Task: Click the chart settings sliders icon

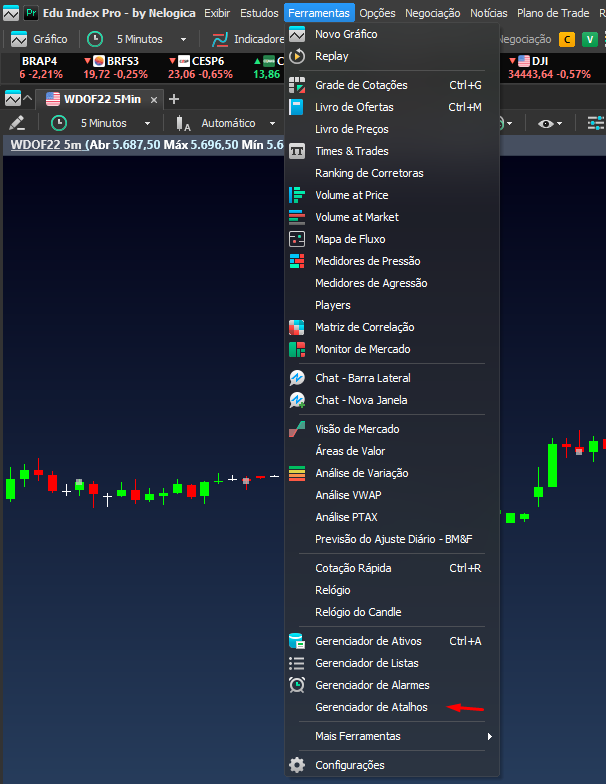Action: coord(596,123)
